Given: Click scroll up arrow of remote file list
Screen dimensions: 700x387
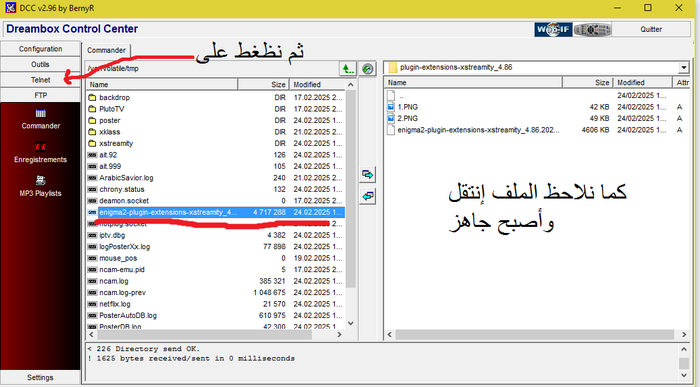Looking at the screenshot, I should [350, 85].
